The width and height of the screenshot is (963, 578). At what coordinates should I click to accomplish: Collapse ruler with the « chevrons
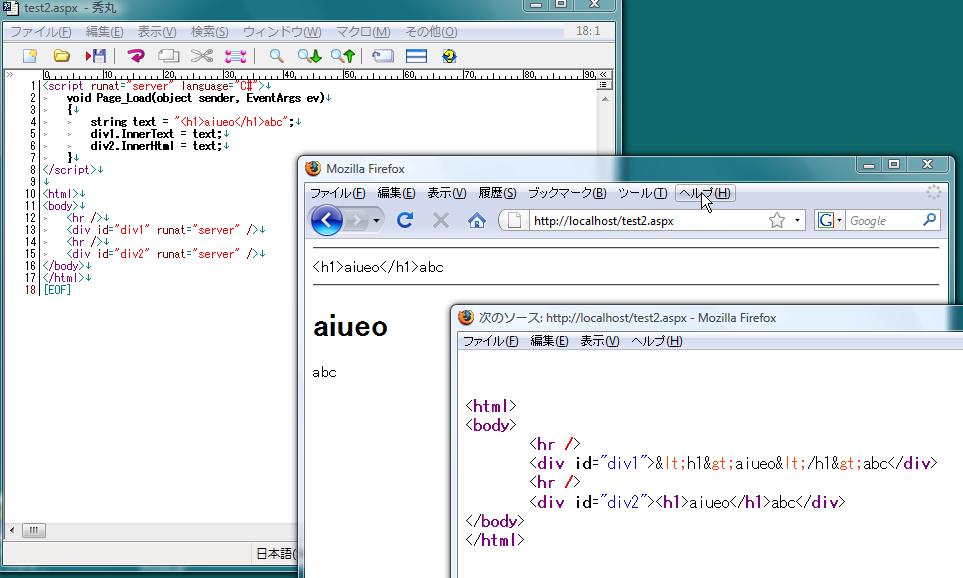604,74
